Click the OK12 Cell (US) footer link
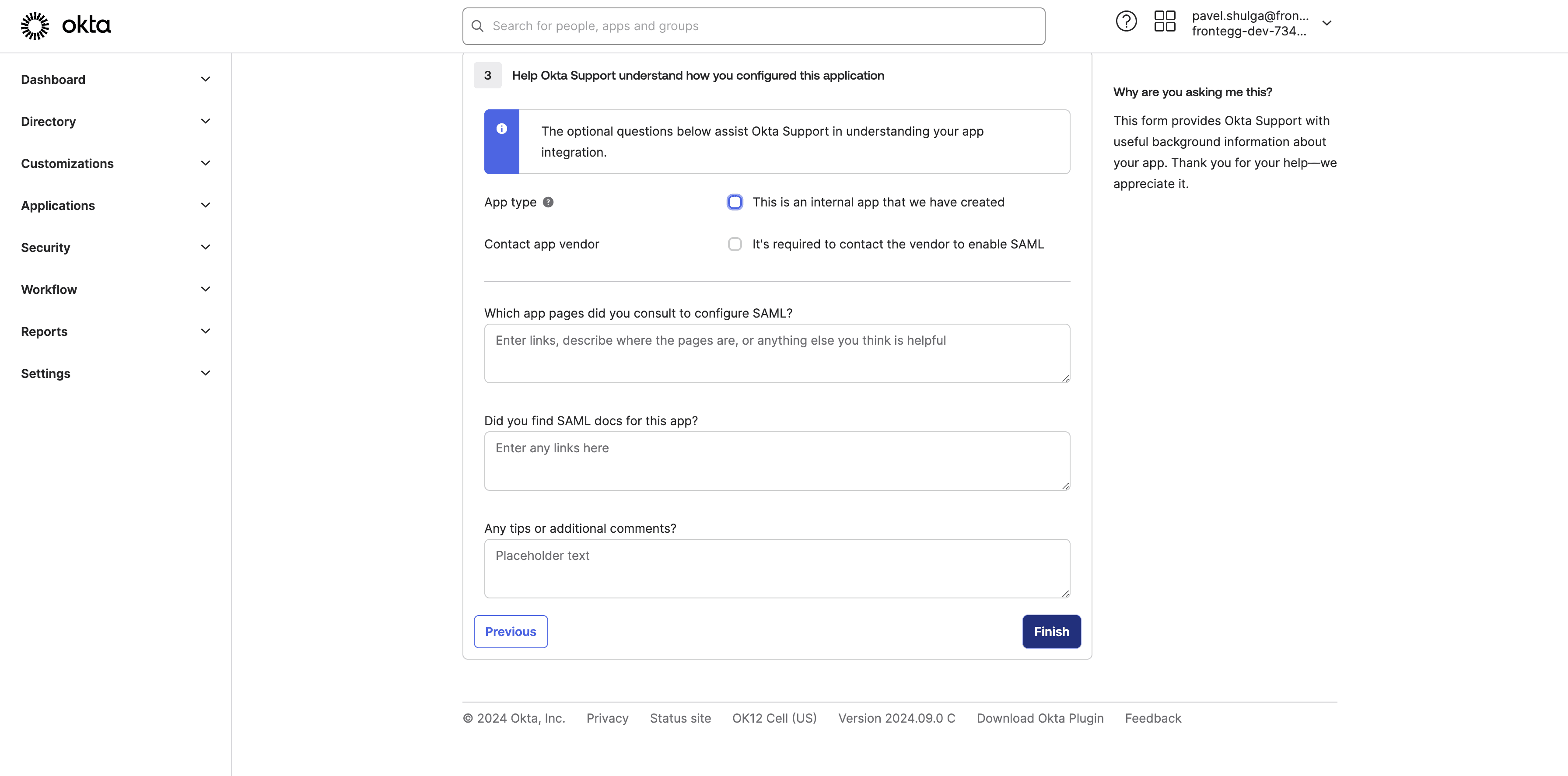The image size is (1568, 776). (774, 718)
